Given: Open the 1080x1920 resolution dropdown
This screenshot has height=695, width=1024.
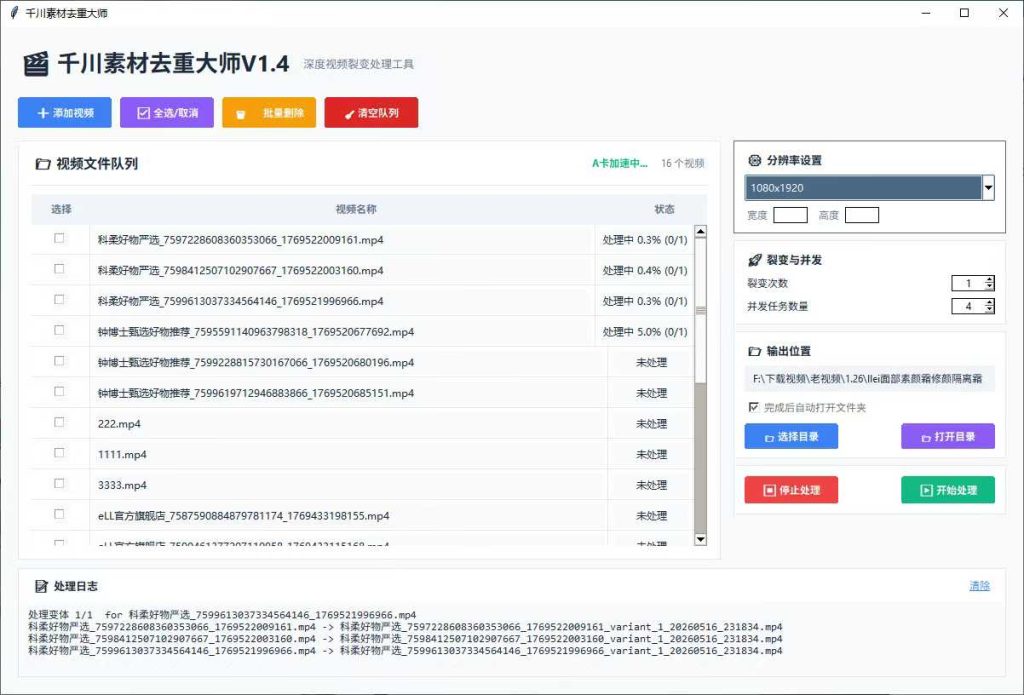Looking at the screenshot, I should [x=988, y=188].
